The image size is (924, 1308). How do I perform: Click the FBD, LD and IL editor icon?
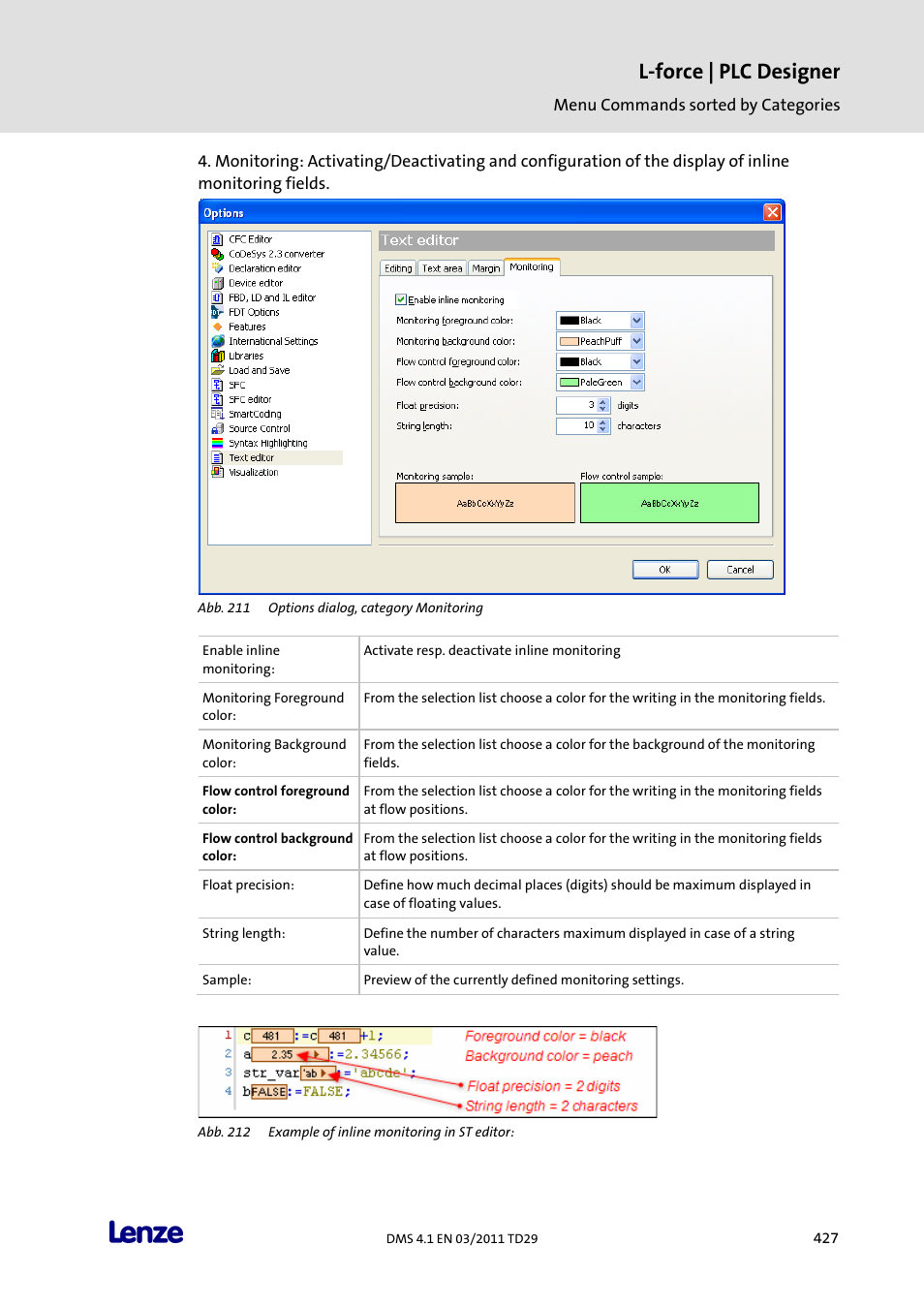tap(218, 297)
